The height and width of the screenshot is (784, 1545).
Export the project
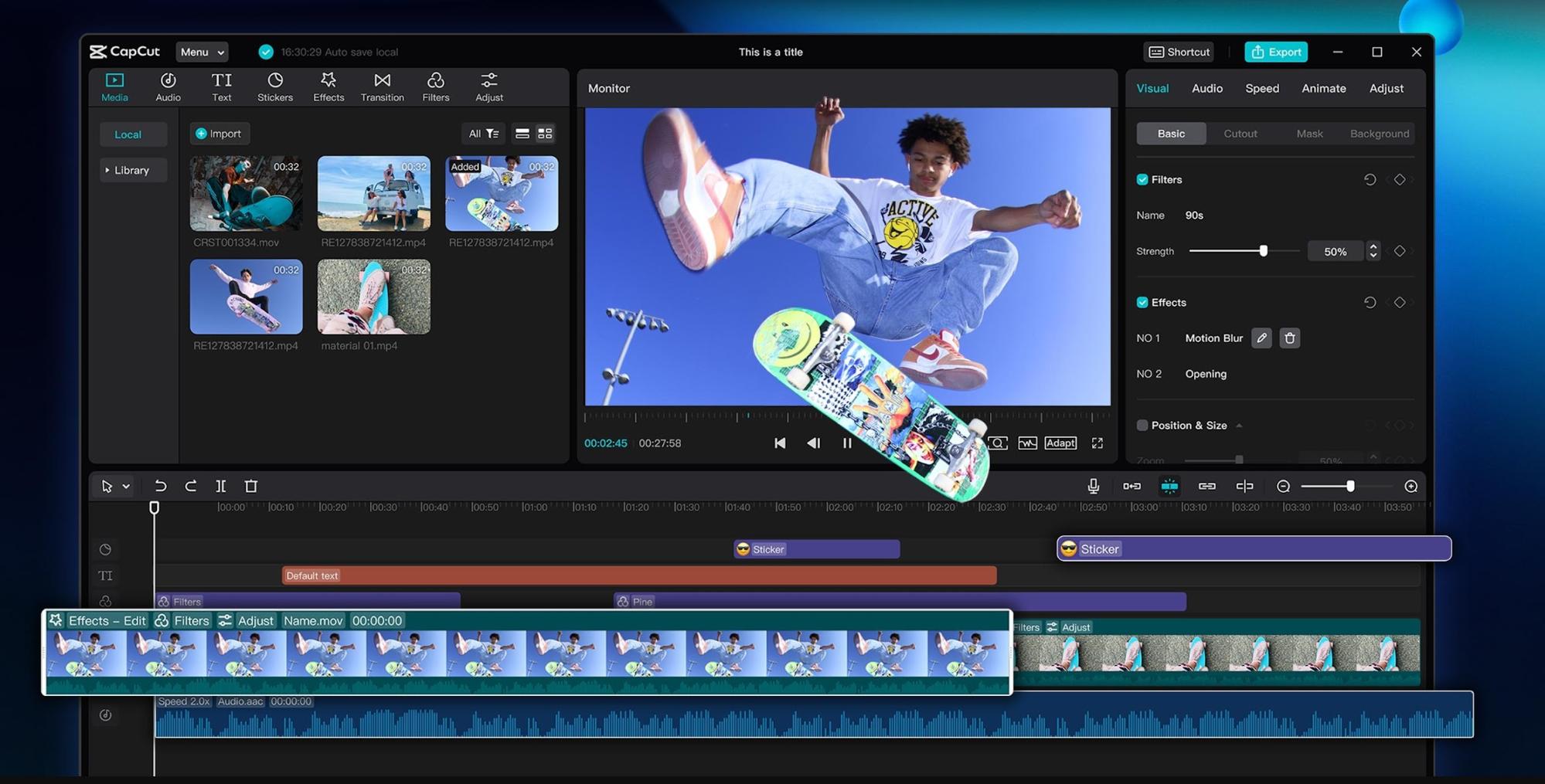point(1275,52)
